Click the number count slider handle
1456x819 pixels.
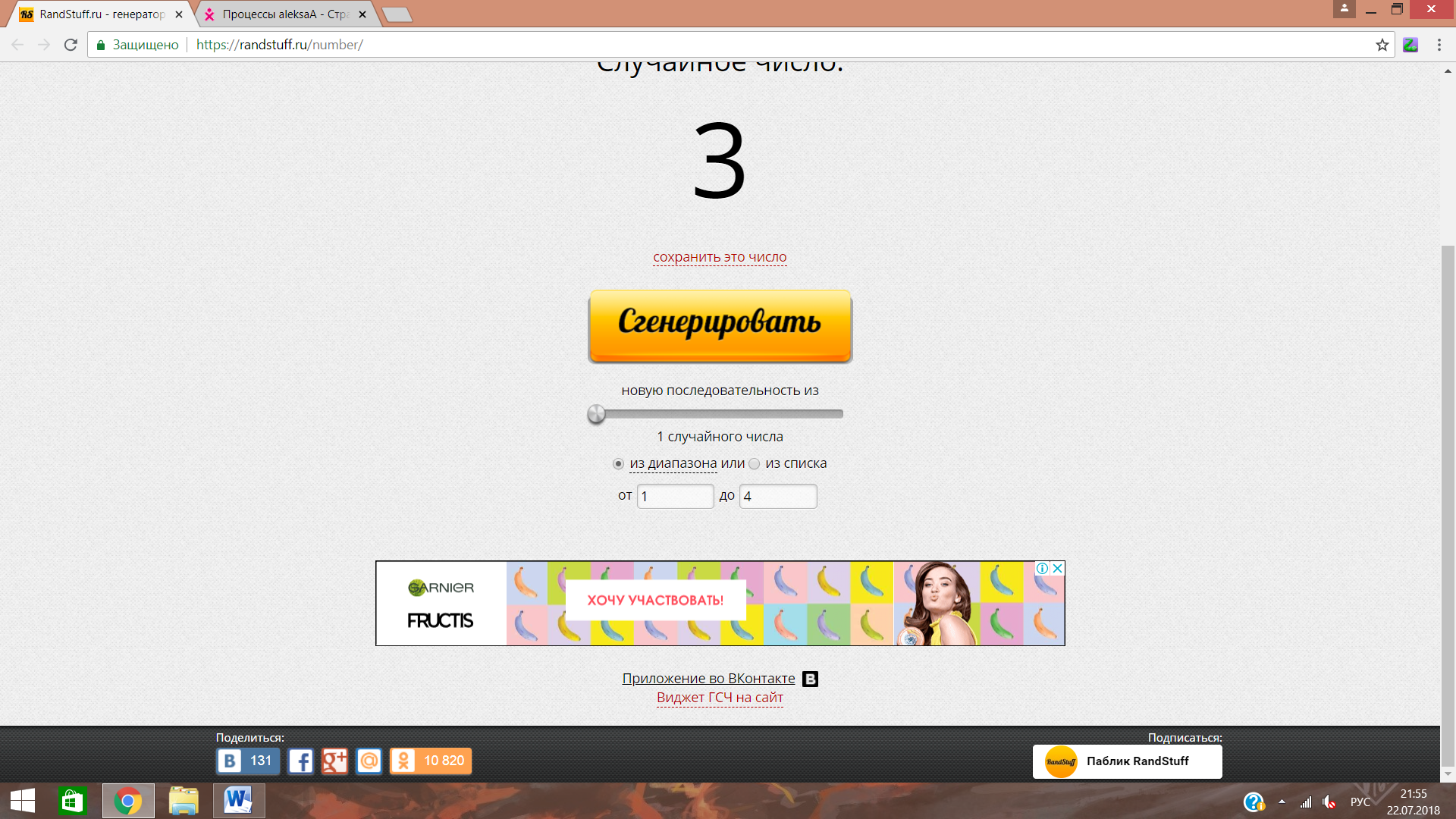tap(597, 414)
